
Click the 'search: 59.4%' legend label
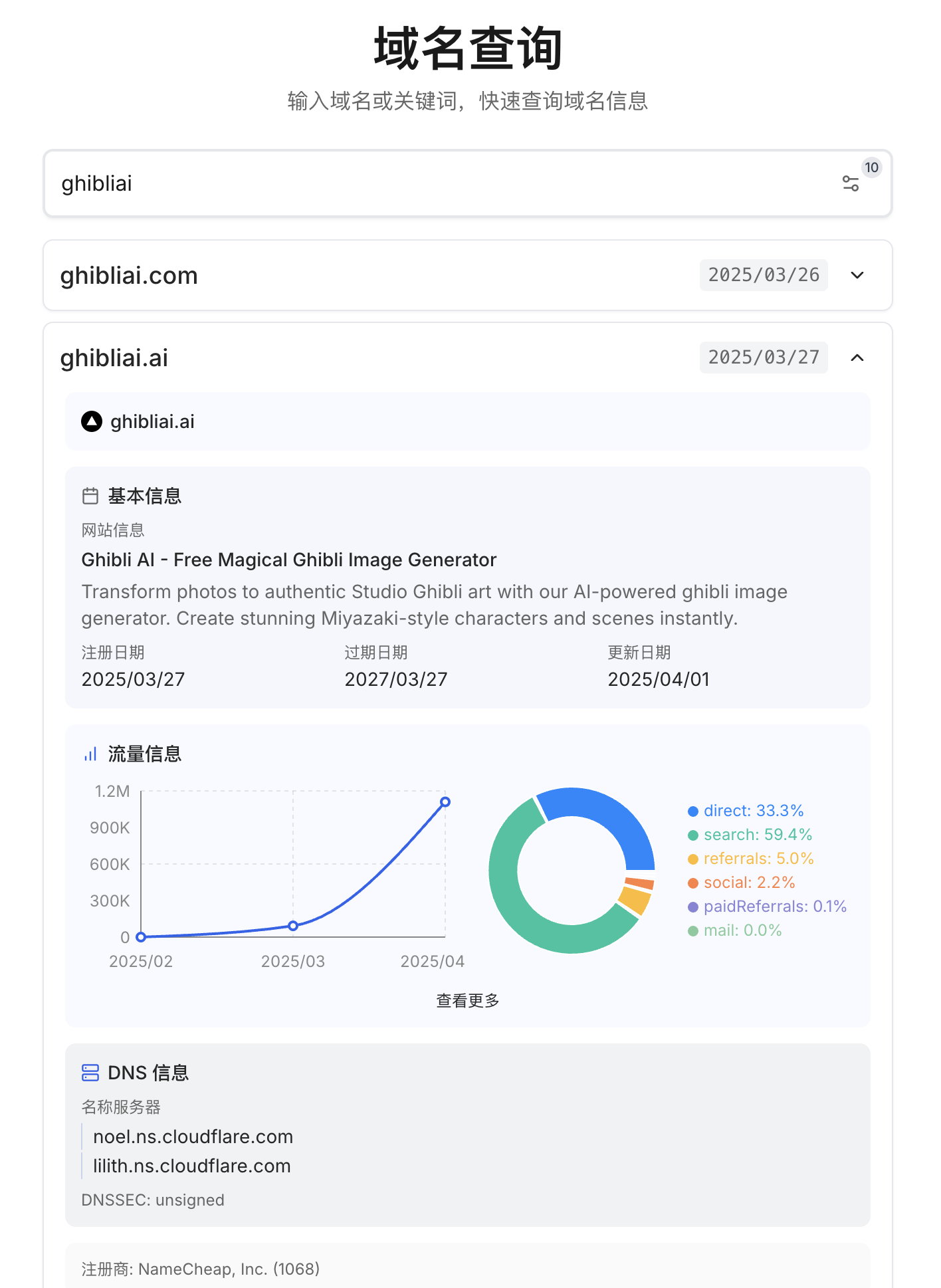pos(758,835)
